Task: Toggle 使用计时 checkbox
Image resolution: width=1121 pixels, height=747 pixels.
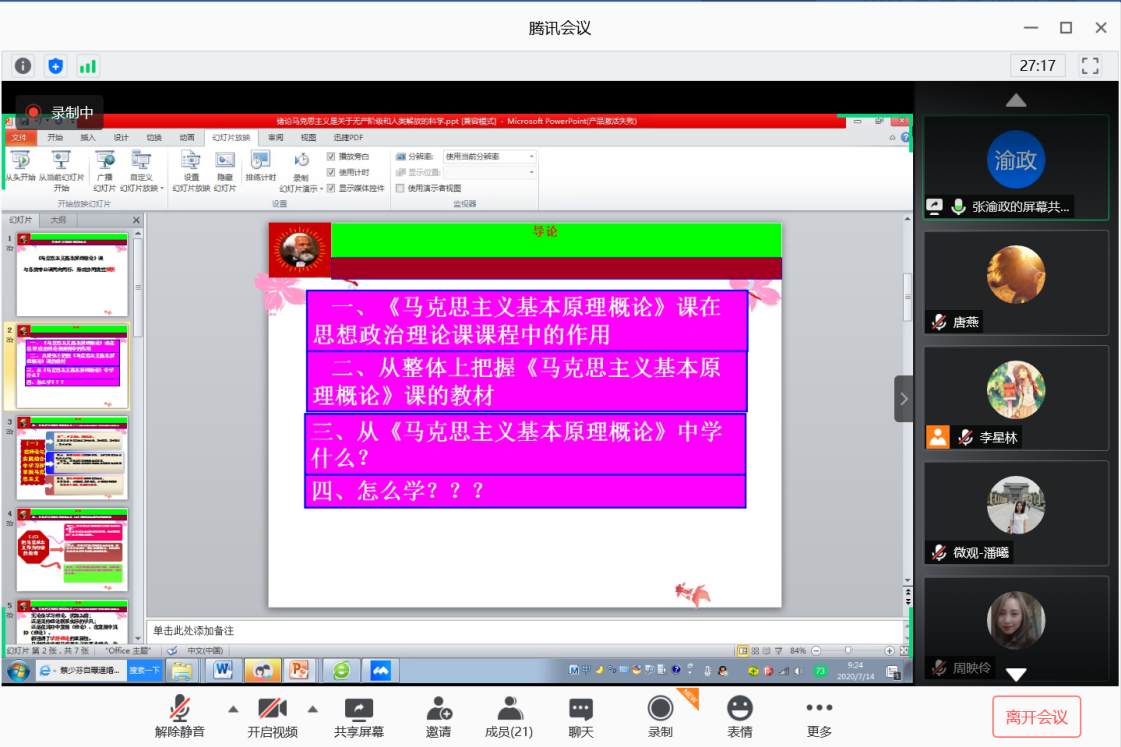Action: [331, 172]
